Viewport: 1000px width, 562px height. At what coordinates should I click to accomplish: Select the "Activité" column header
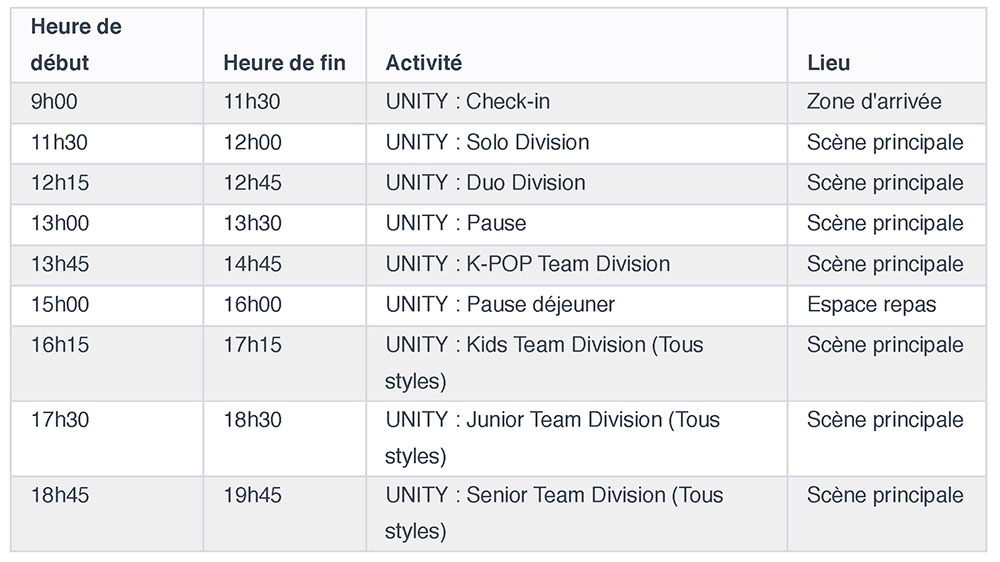424,63
